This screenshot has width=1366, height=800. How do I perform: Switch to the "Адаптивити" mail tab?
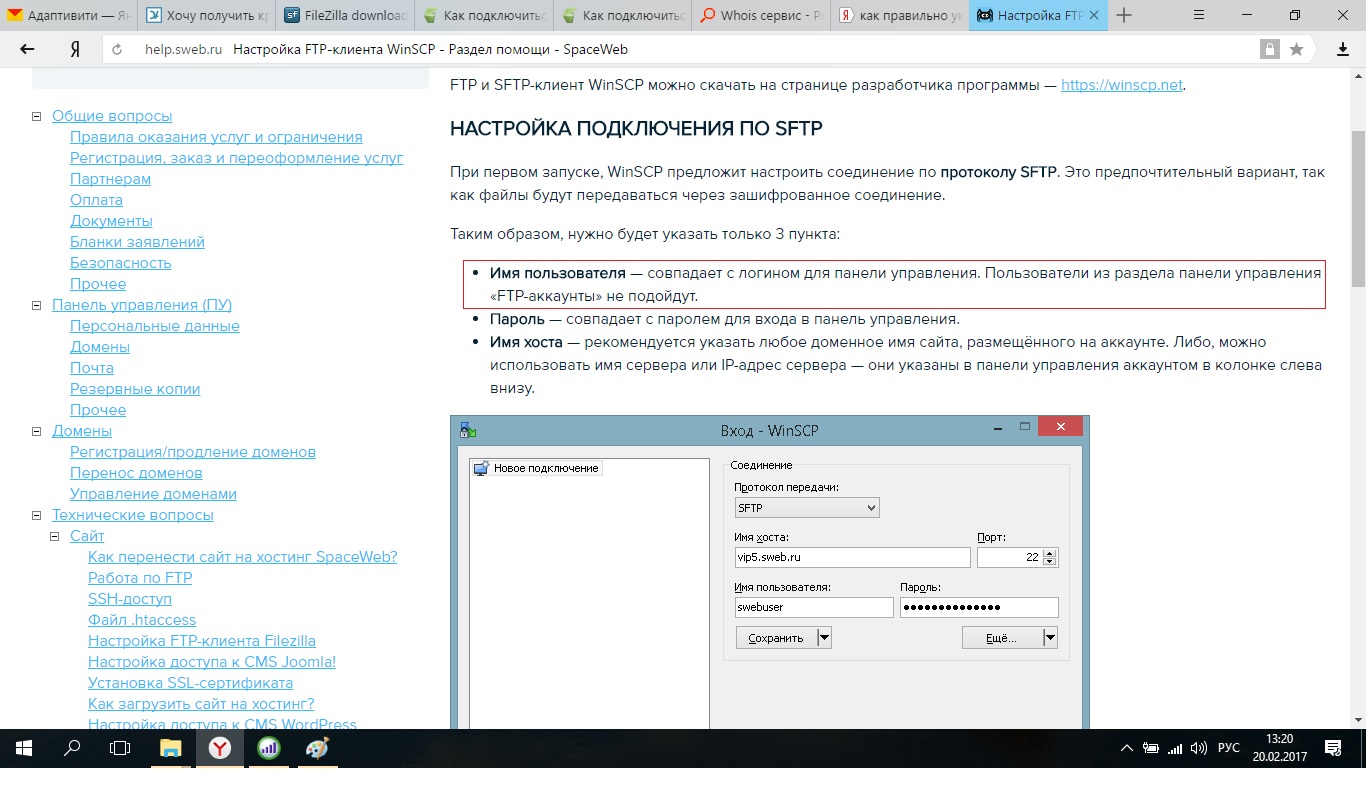(68, 16)
